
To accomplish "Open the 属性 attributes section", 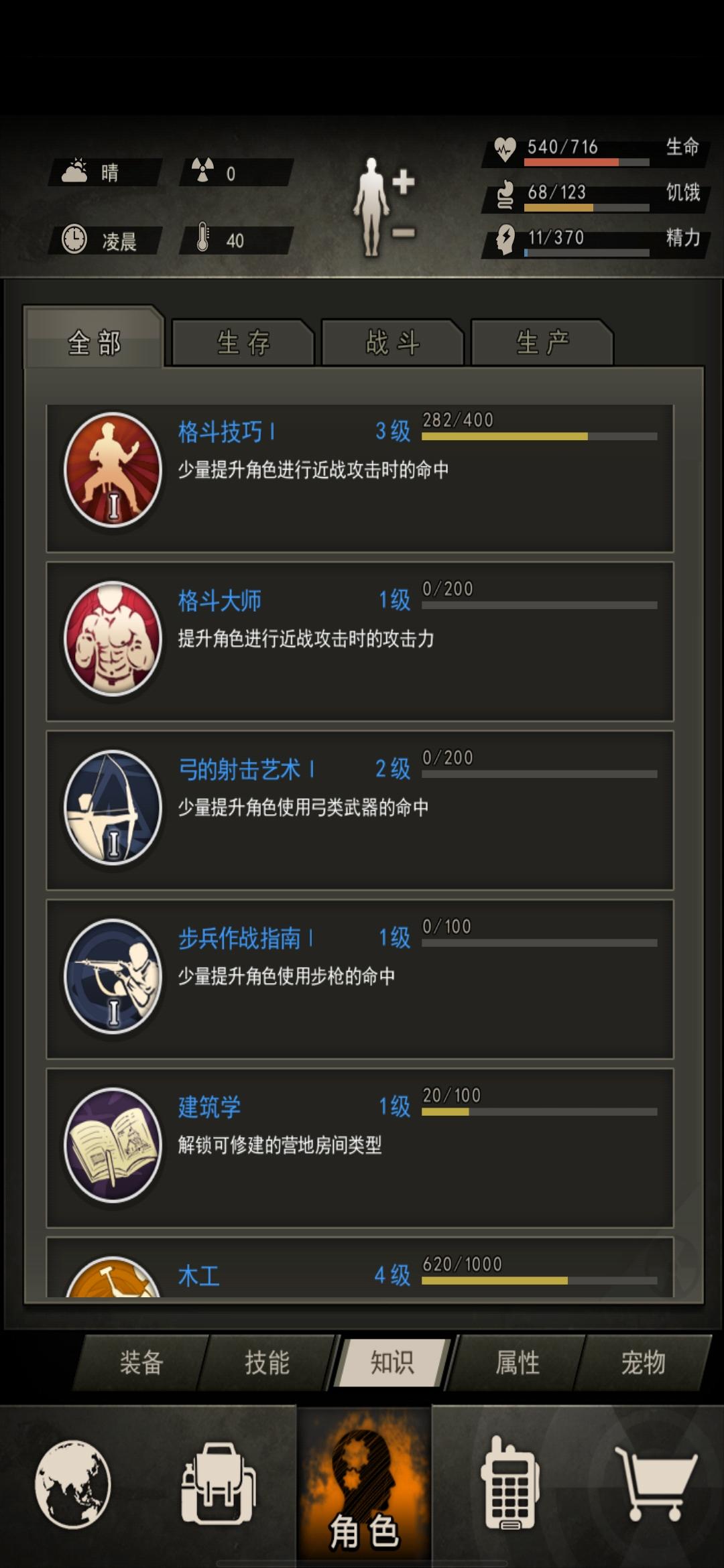I will coord(518,1362).
